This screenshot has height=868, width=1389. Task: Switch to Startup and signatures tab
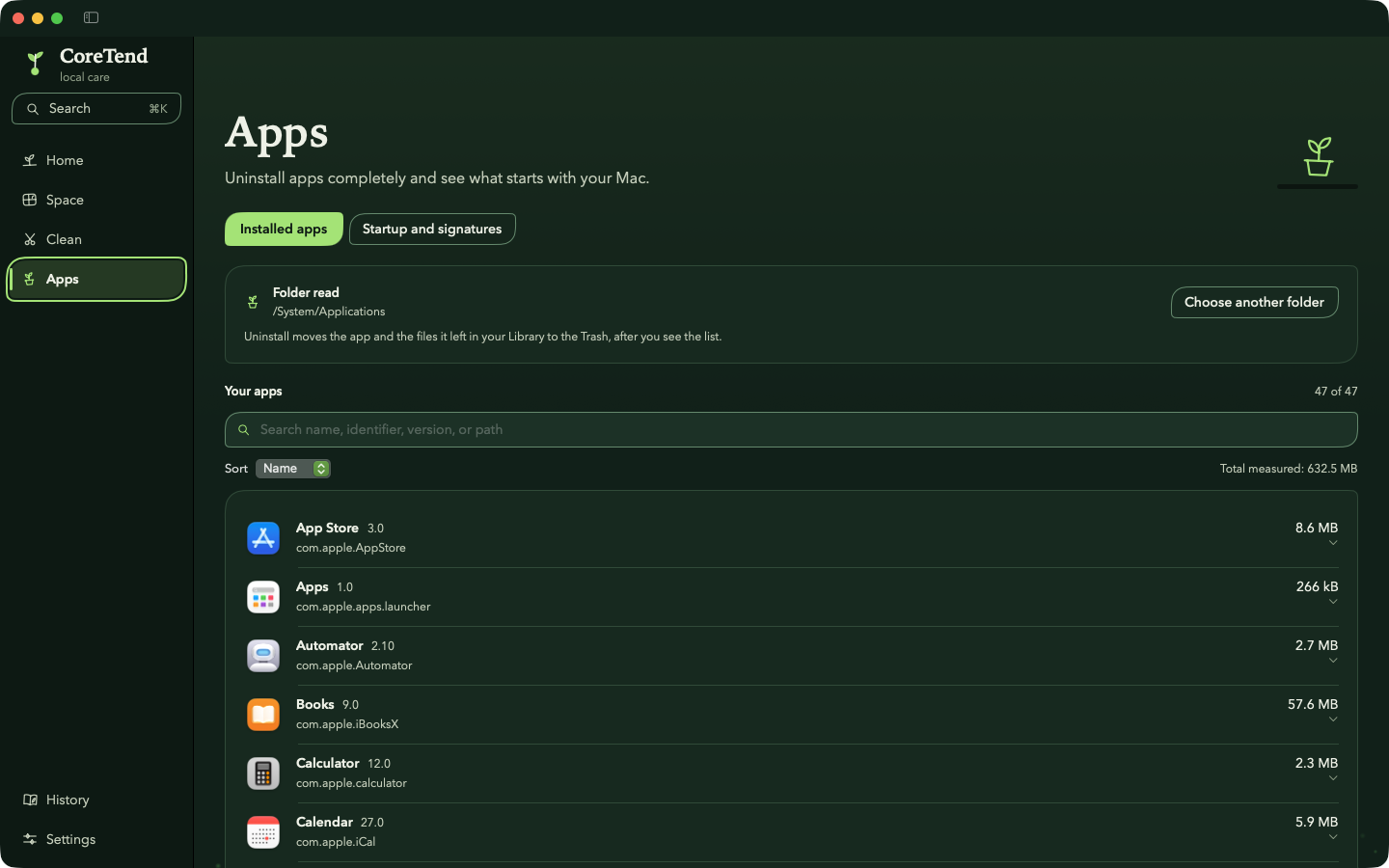click(x=432, y=229)
